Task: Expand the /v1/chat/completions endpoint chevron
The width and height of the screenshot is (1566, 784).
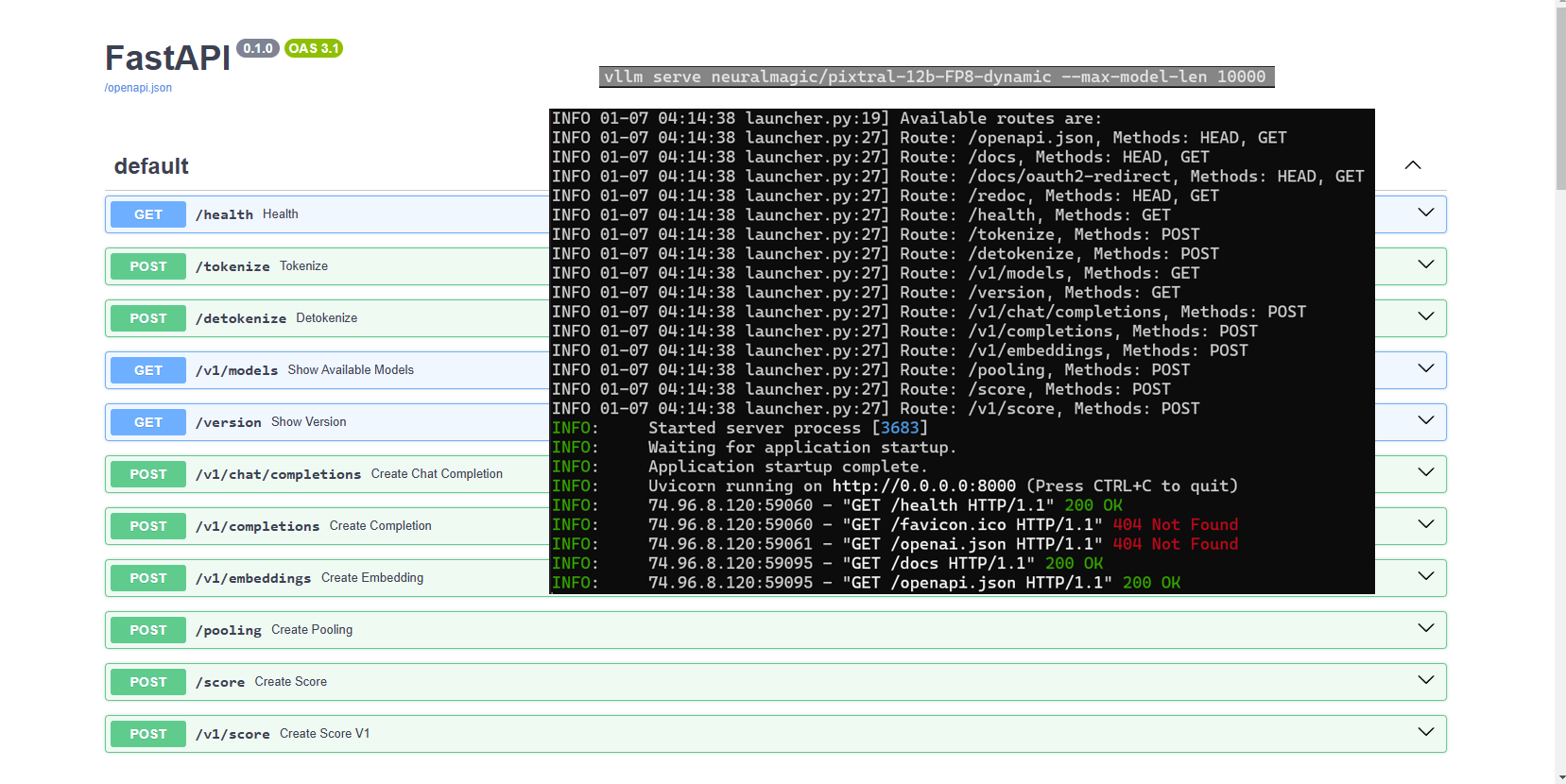Action: [1426, 472]
